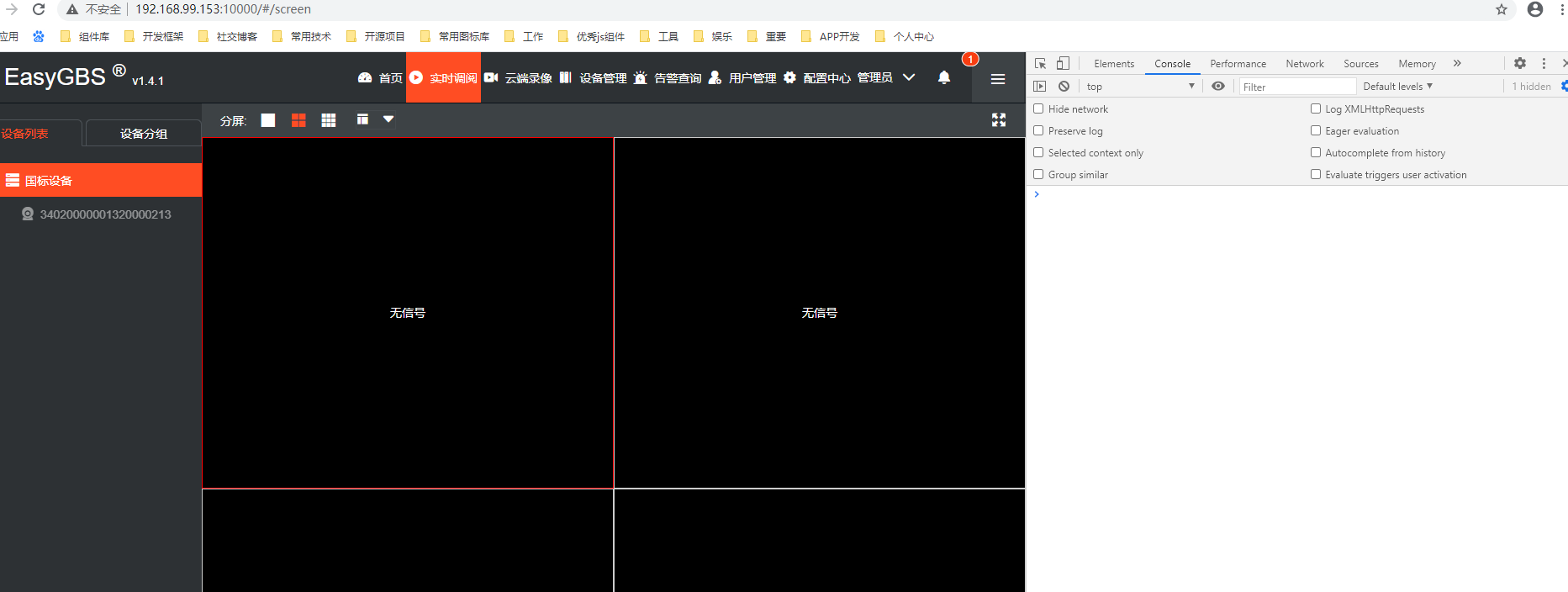Clear console with the block icon
This screenshot has height=592, width=1568.
pyautogui.click(x=1064, y=86)
